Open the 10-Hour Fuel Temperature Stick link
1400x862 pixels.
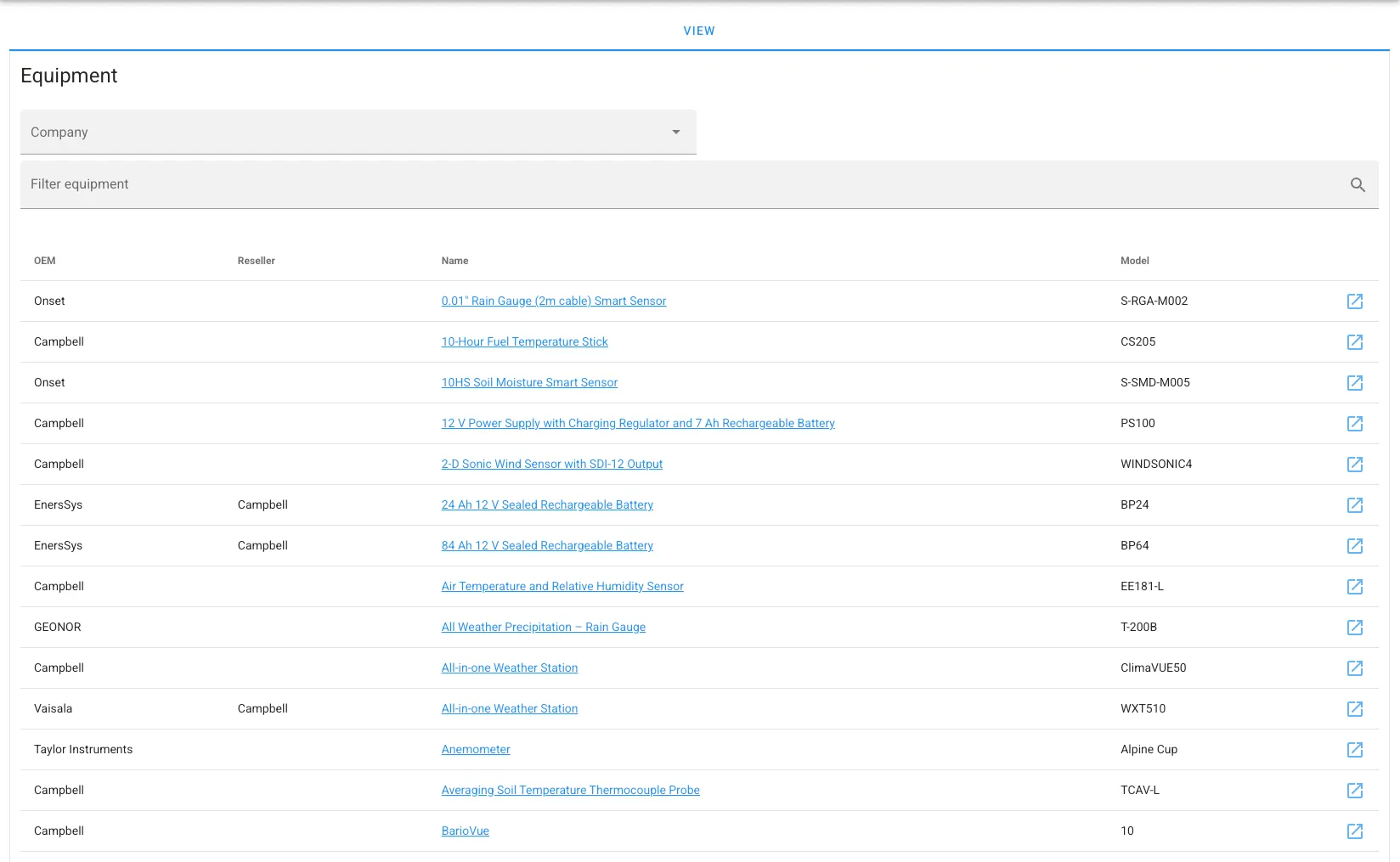click(525, 341)
